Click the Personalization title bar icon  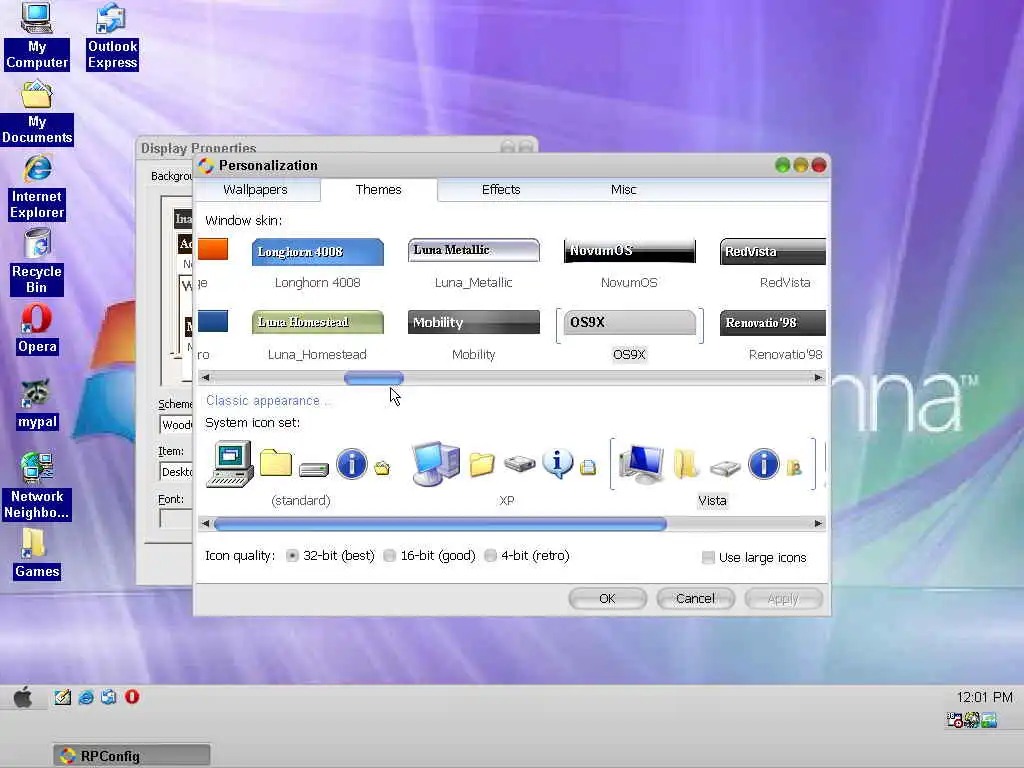(206, 166)
